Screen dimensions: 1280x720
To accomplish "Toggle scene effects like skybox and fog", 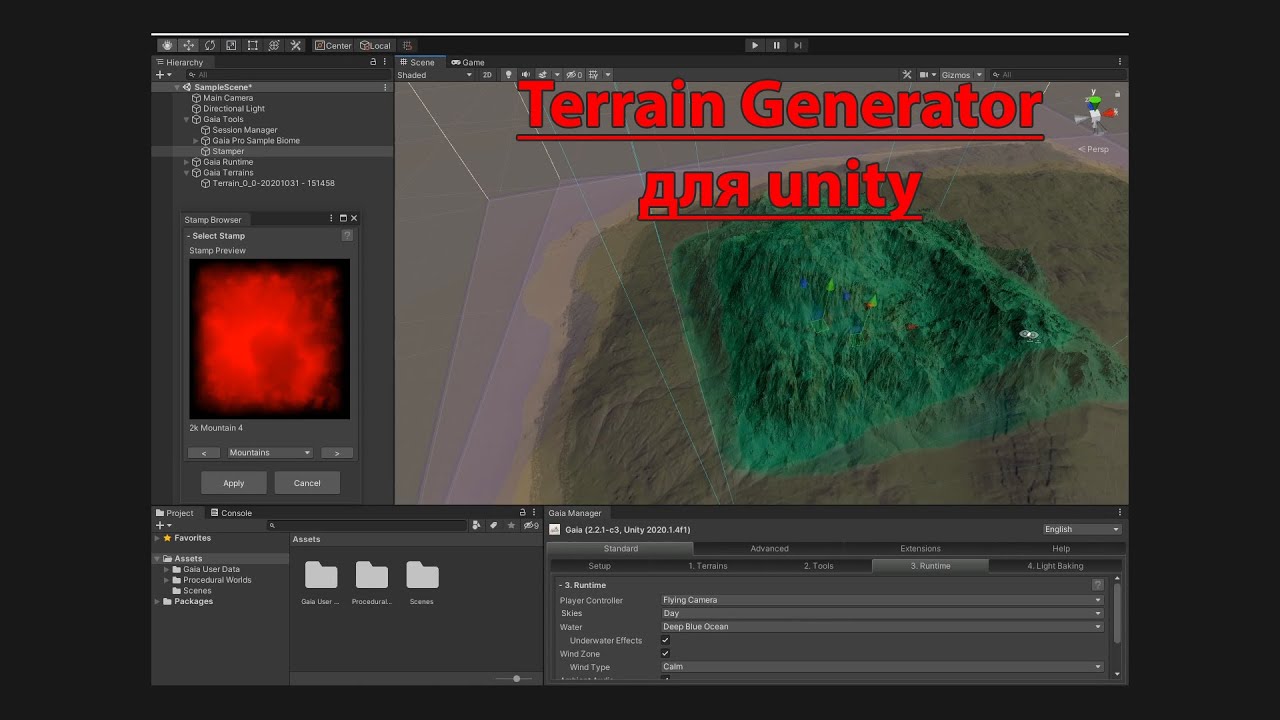I will [x=543, y=75].
